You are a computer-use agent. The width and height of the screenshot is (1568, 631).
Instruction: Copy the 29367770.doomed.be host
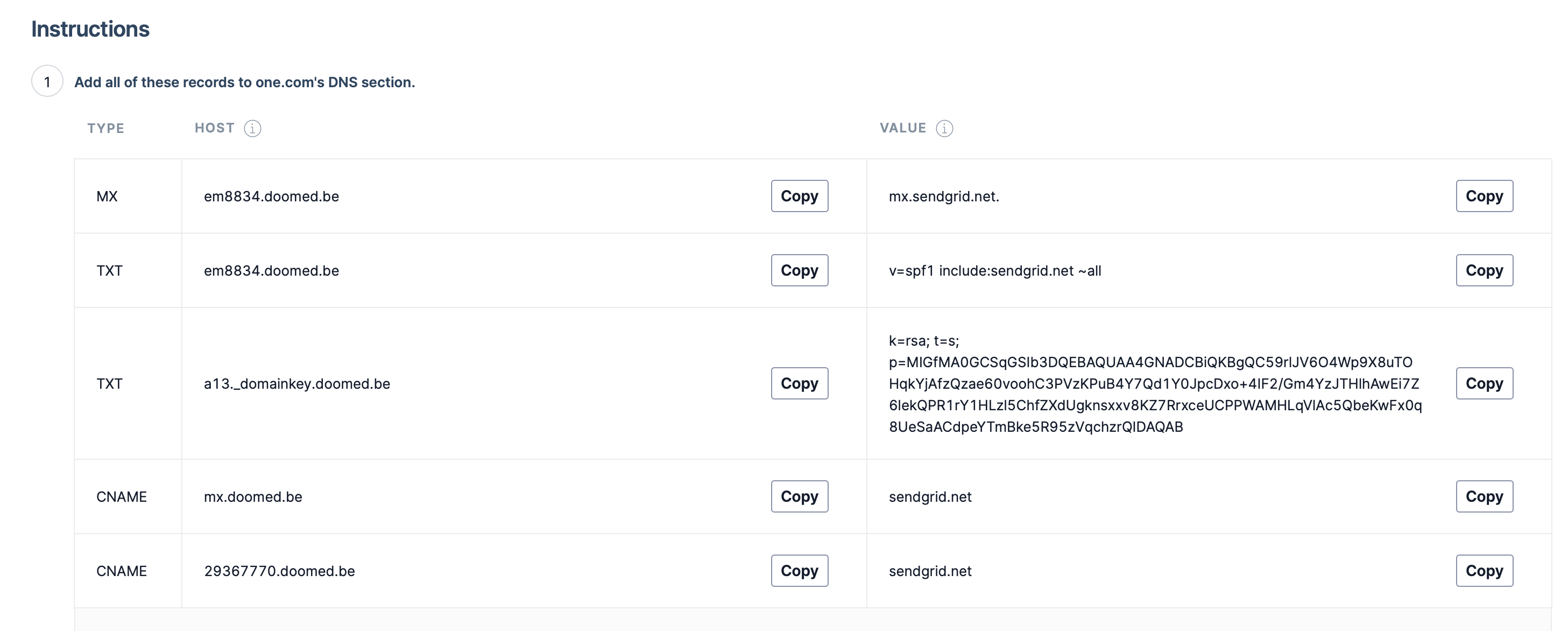[799, 571]
